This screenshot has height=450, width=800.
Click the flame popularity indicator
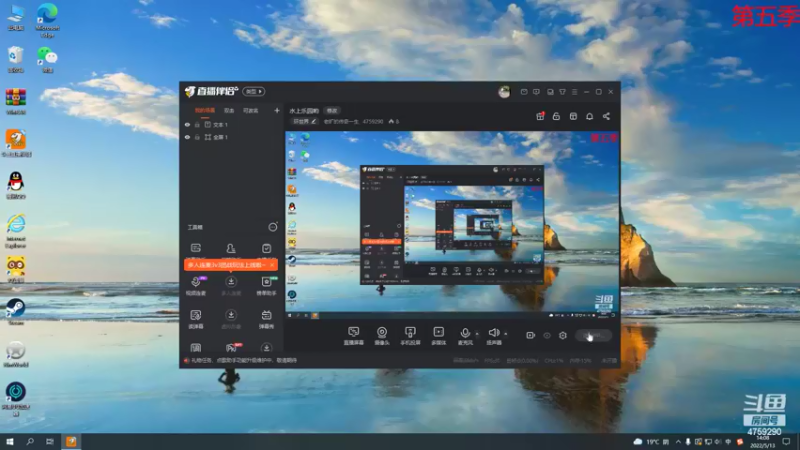pos(393,121)
